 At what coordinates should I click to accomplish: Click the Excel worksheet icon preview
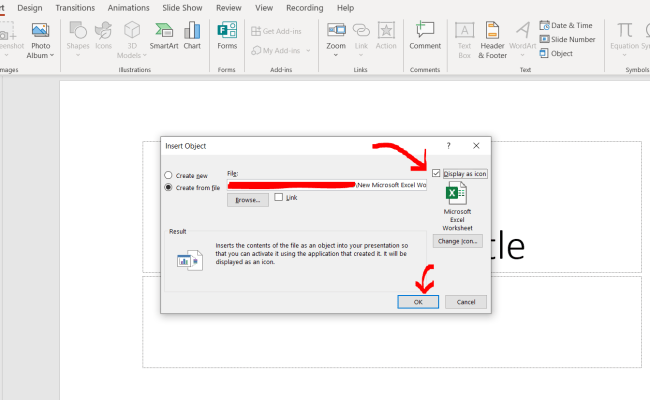tap(456, 193)
